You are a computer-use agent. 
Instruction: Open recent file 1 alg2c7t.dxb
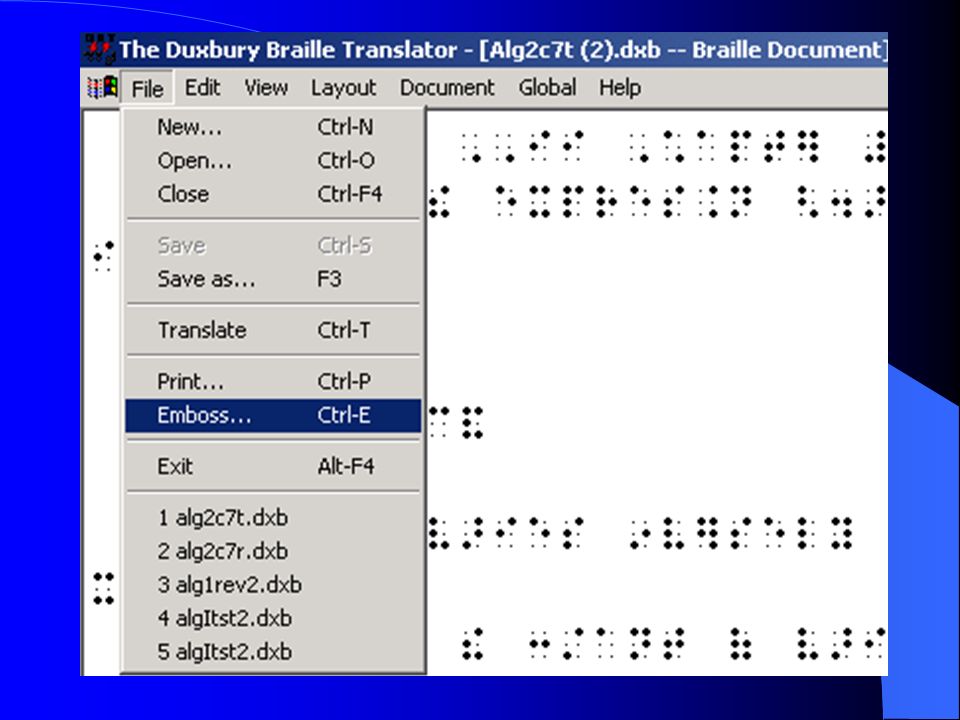[x=273, y=518]
